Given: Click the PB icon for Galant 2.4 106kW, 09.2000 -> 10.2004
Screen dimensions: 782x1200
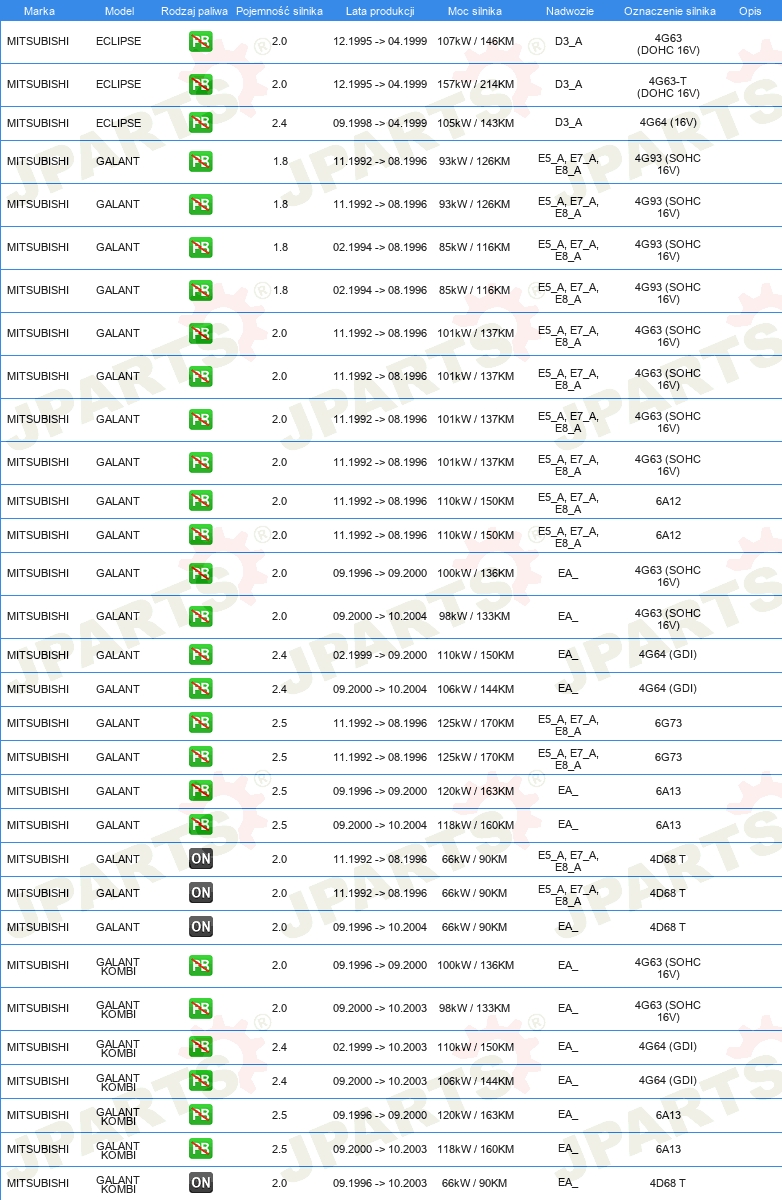Looking at the screenshot, I should [201, 689].
